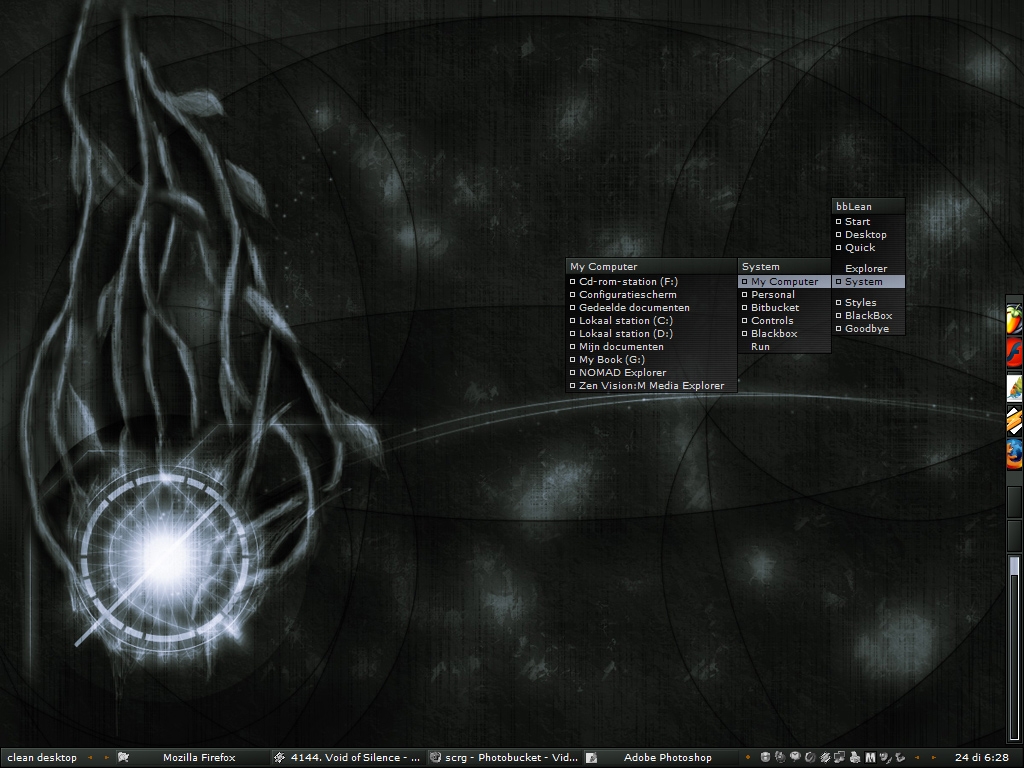Select Explorer in the bbLean menu
Viewport: 1024px width, 768px height.
pyautogui.click(x=869, y=268)
